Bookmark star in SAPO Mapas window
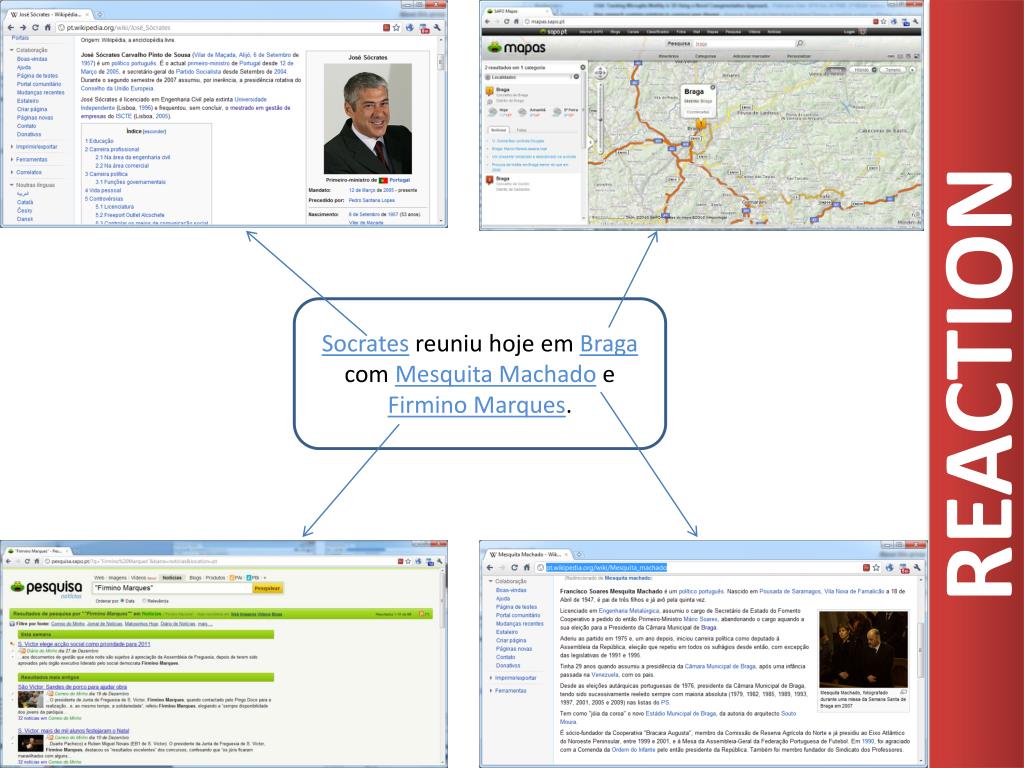Image resolution: width=1024 pixels, height=768 pixels. pyautogui.click(x=884, y=22)
